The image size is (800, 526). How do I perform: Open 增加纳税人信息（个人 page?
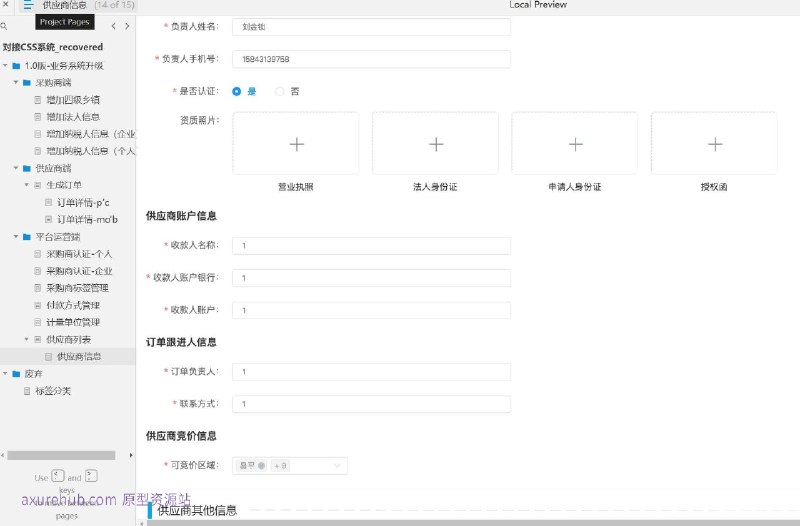[91, 151]
